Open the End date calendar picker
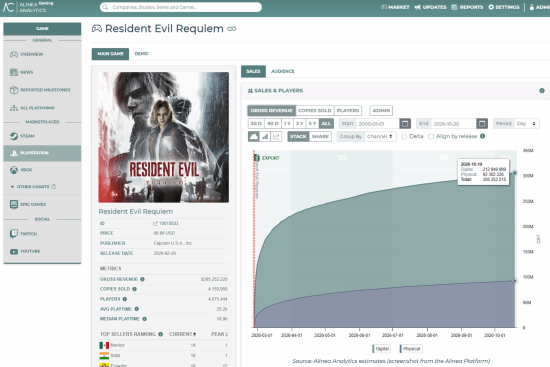The image size is (550, 367). pyautogui.click(x=482, y=124)
